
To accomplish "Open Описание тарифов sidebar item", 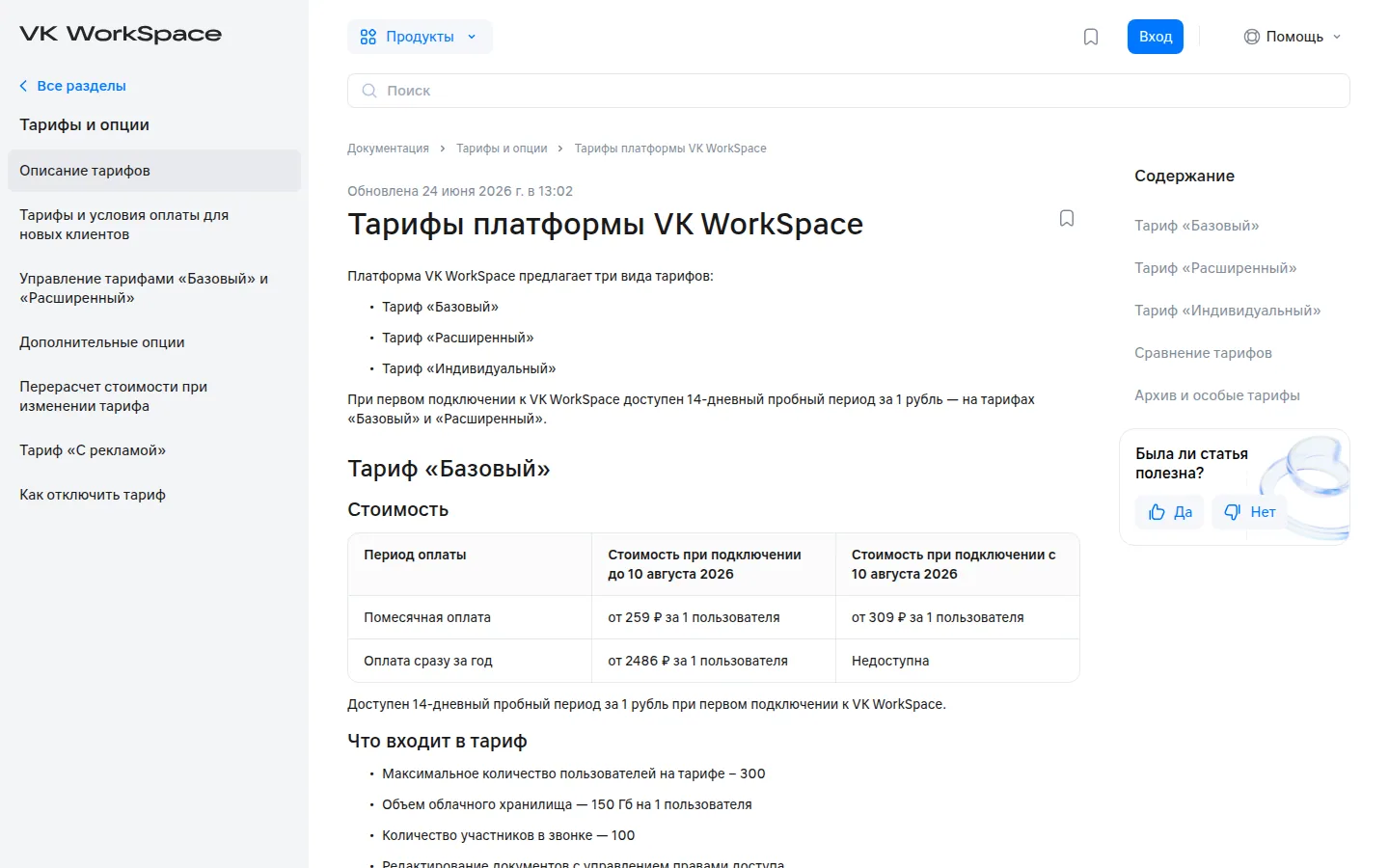I will pos(154,171).
